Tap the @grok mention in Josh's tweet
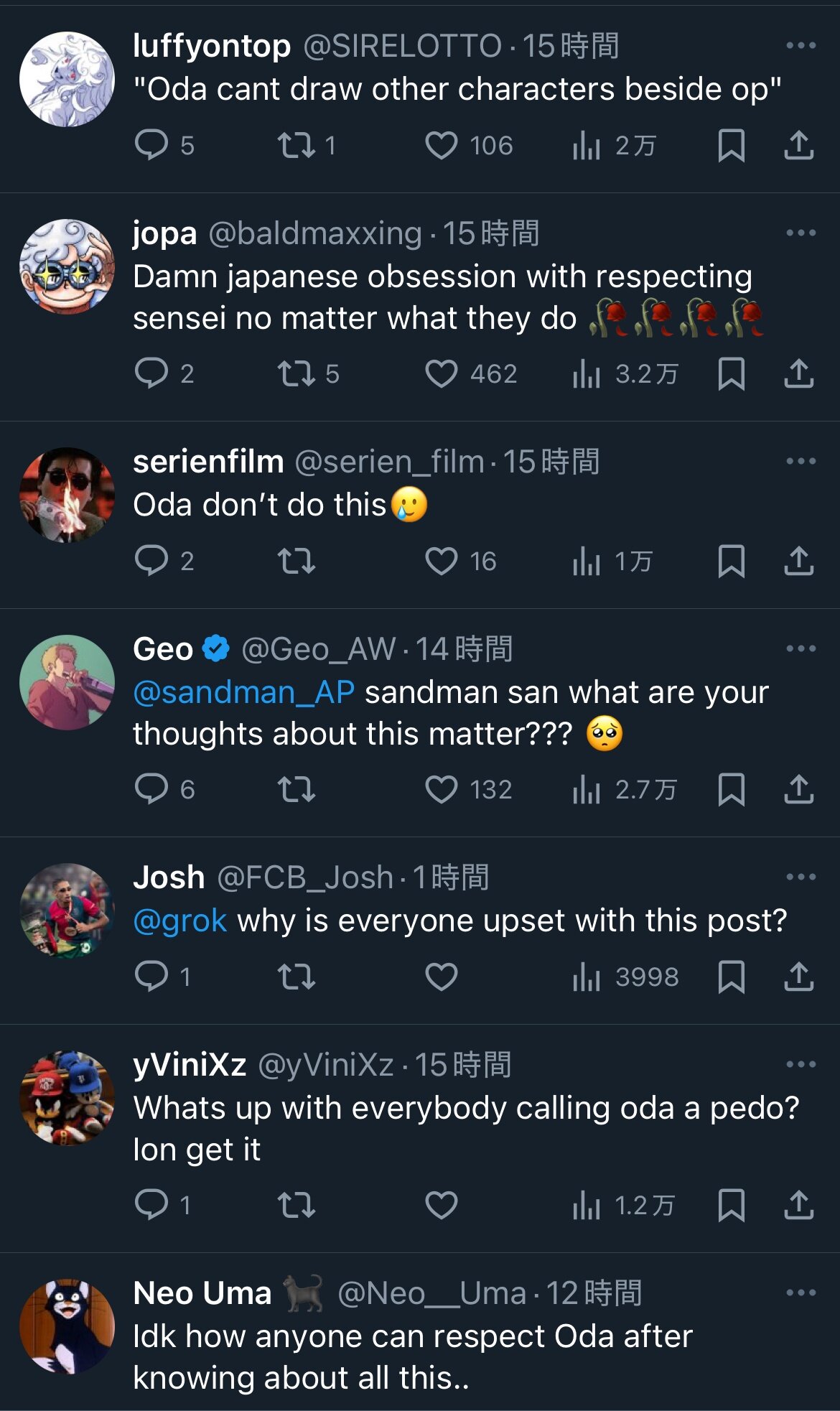Screen dimensions: 840x1411 pyautogui.click(x=180, y=921)
